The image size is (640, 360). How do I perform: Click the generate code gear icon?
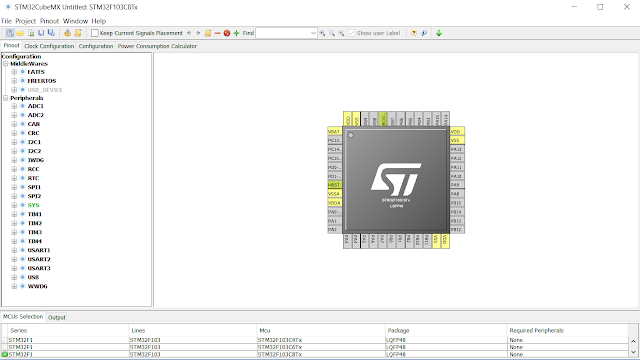pos(67,33)
